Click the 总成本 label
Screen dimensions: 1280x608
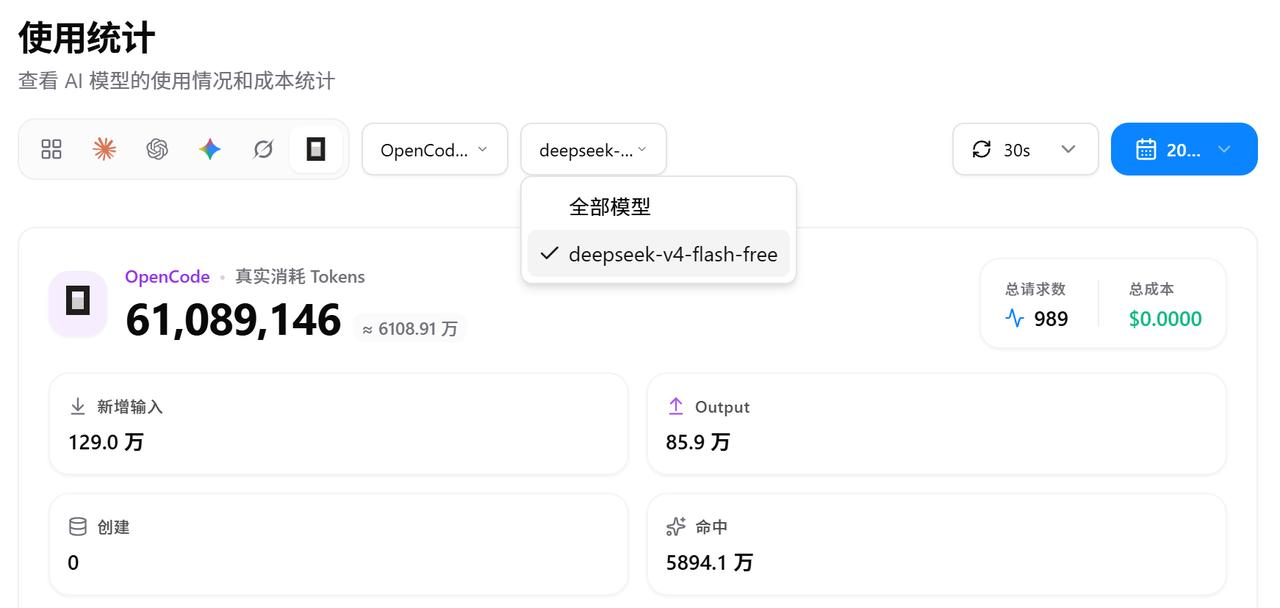pos(1151,289)
